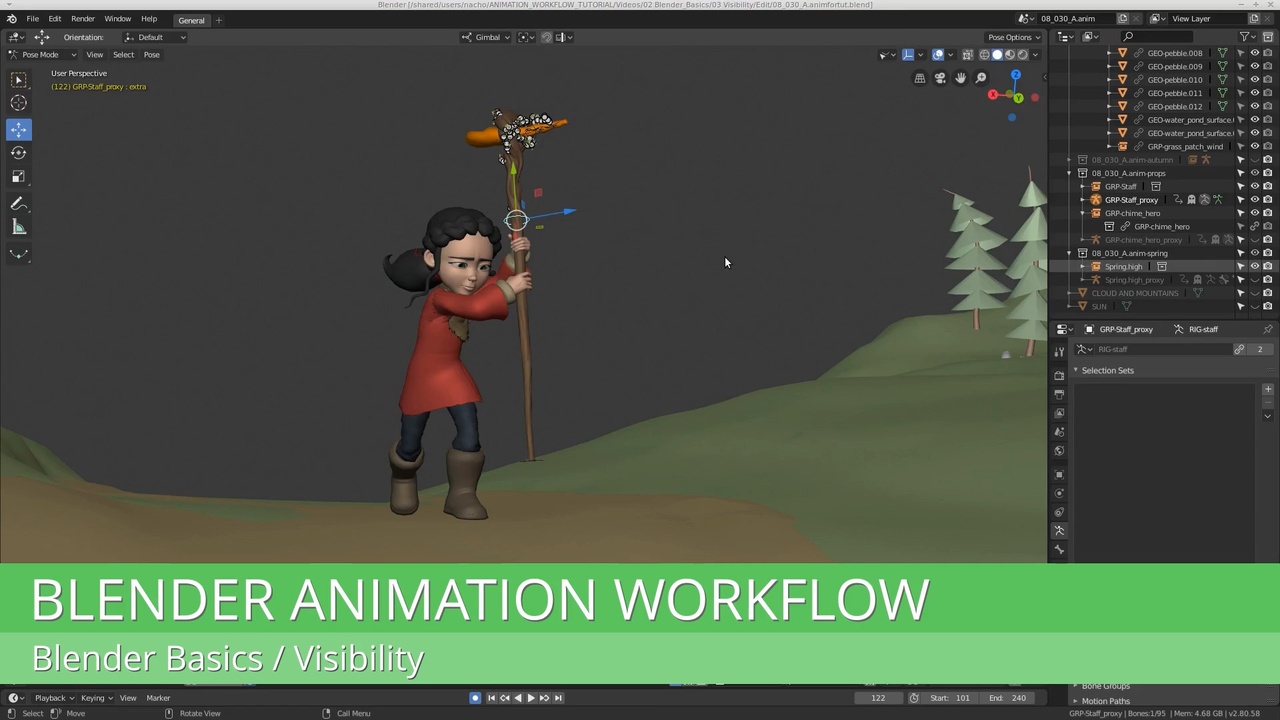Open the Object properties tab
Screen dimensions: 1280x720
1059,475
